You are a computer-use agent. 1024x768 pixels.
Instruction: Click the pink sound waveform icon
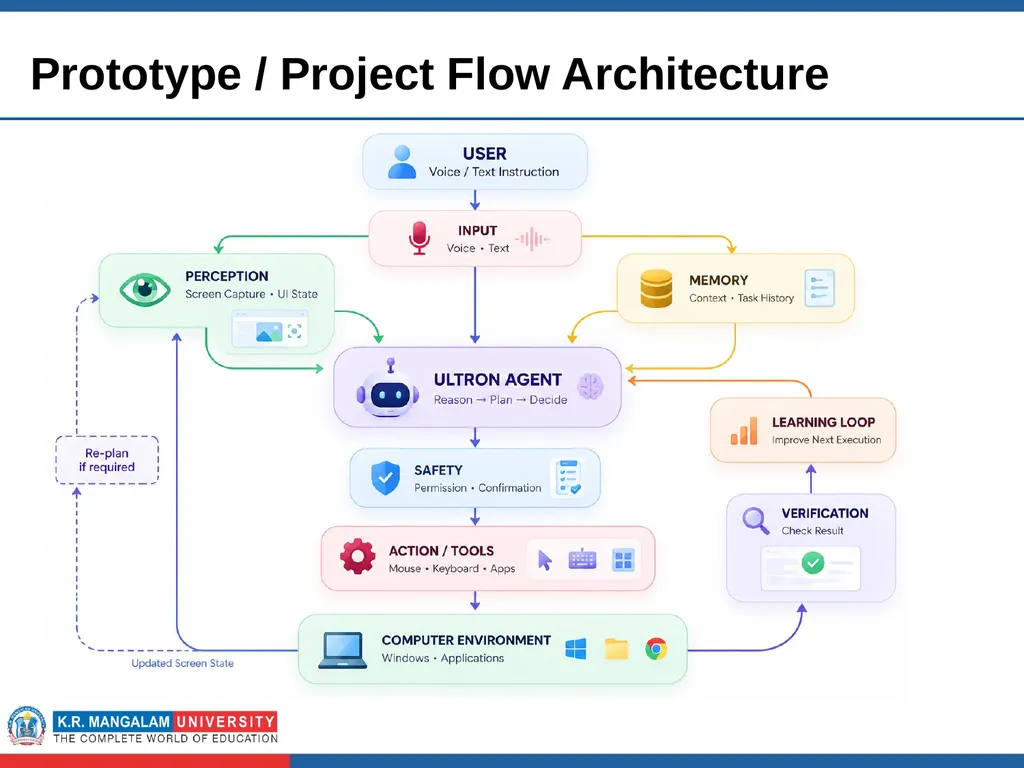point(532,239)
